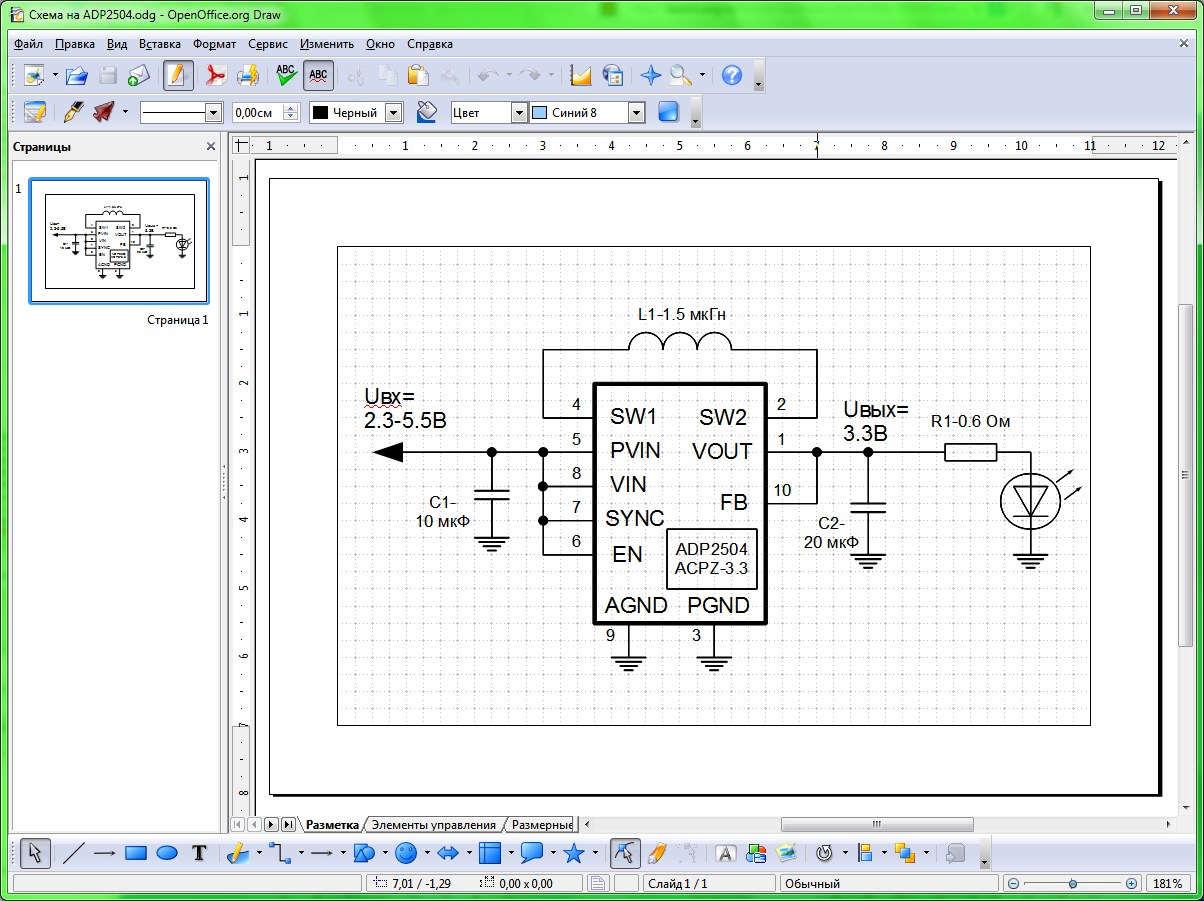The width and height of the screenshot is (1204, 901).
Task: Select the Line drawing tool
Action: [73, 853]
